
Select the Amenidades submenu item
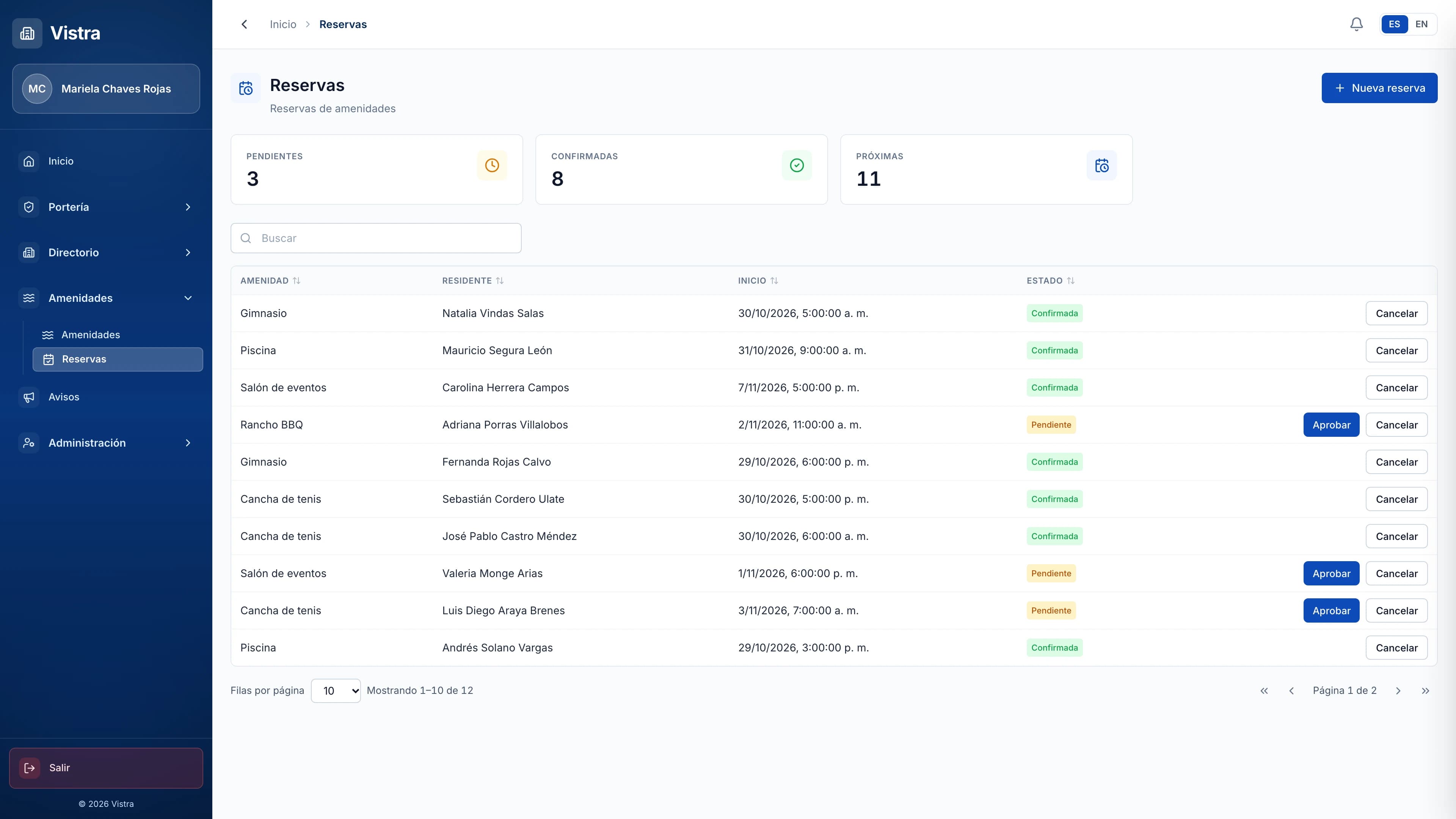[118, 334]
